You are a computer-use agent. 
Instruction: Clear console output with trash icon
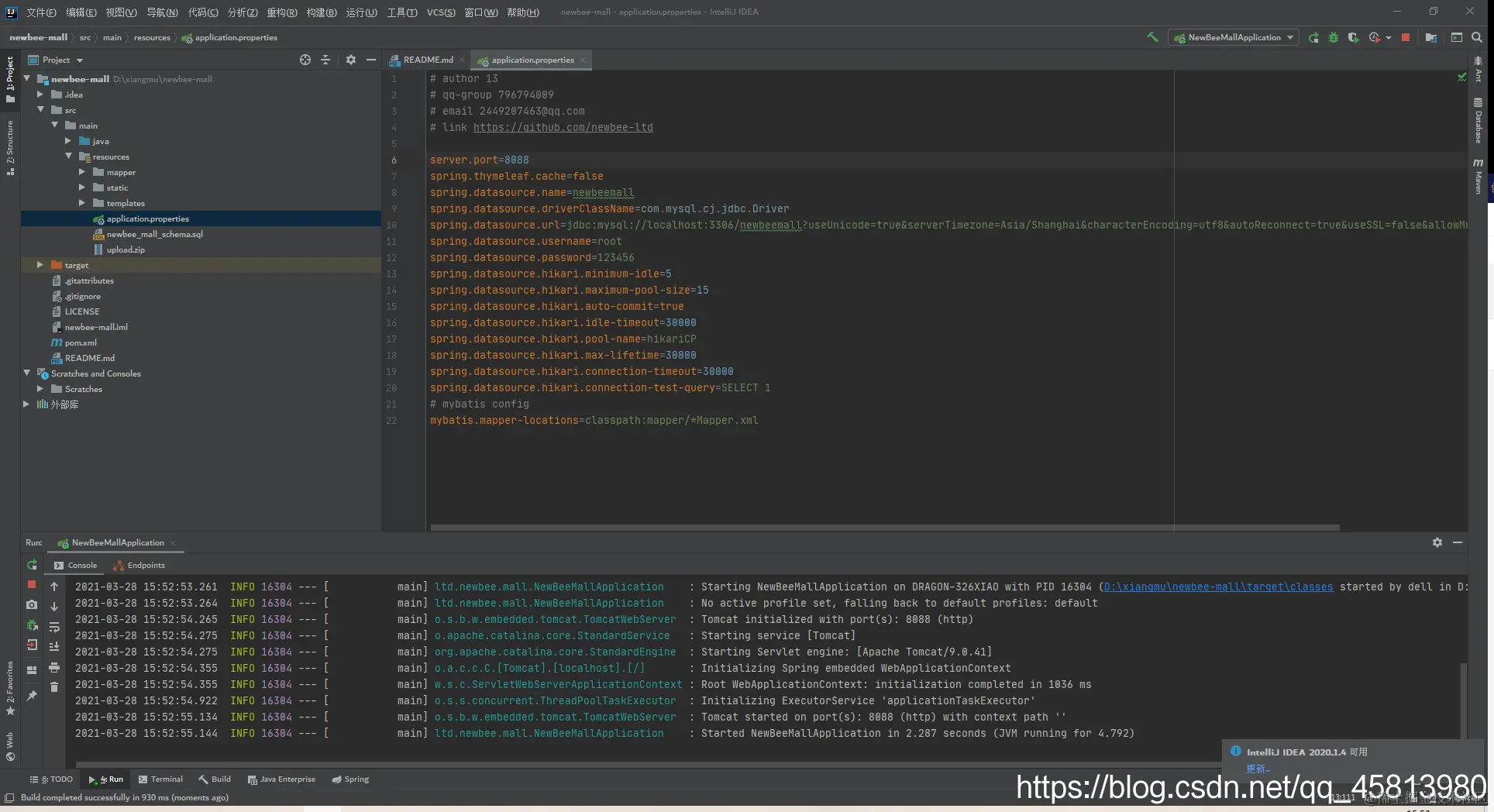tap(54, 687)
